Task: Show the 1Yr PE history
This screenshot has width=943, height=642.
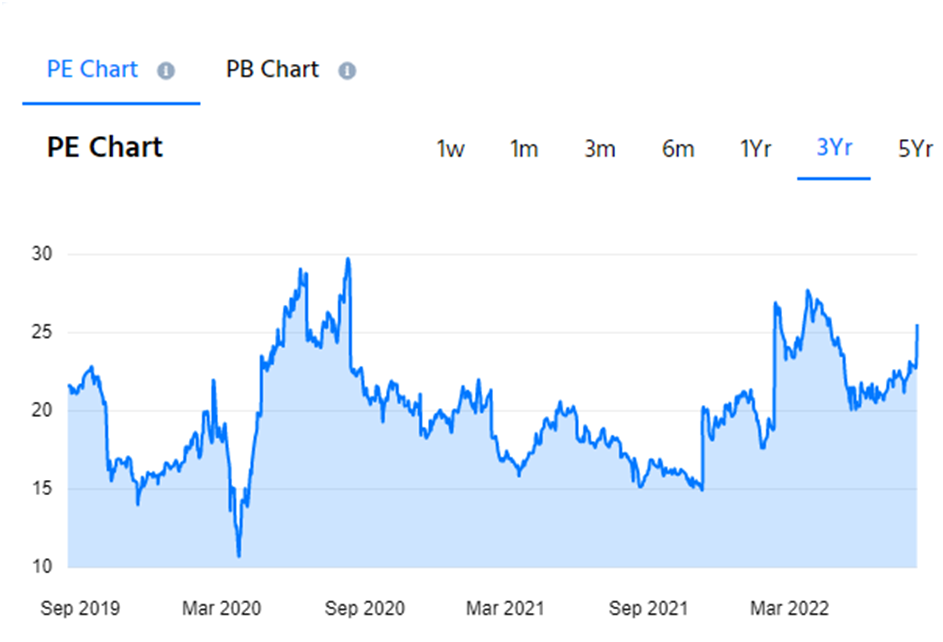Action: (755, 149)
